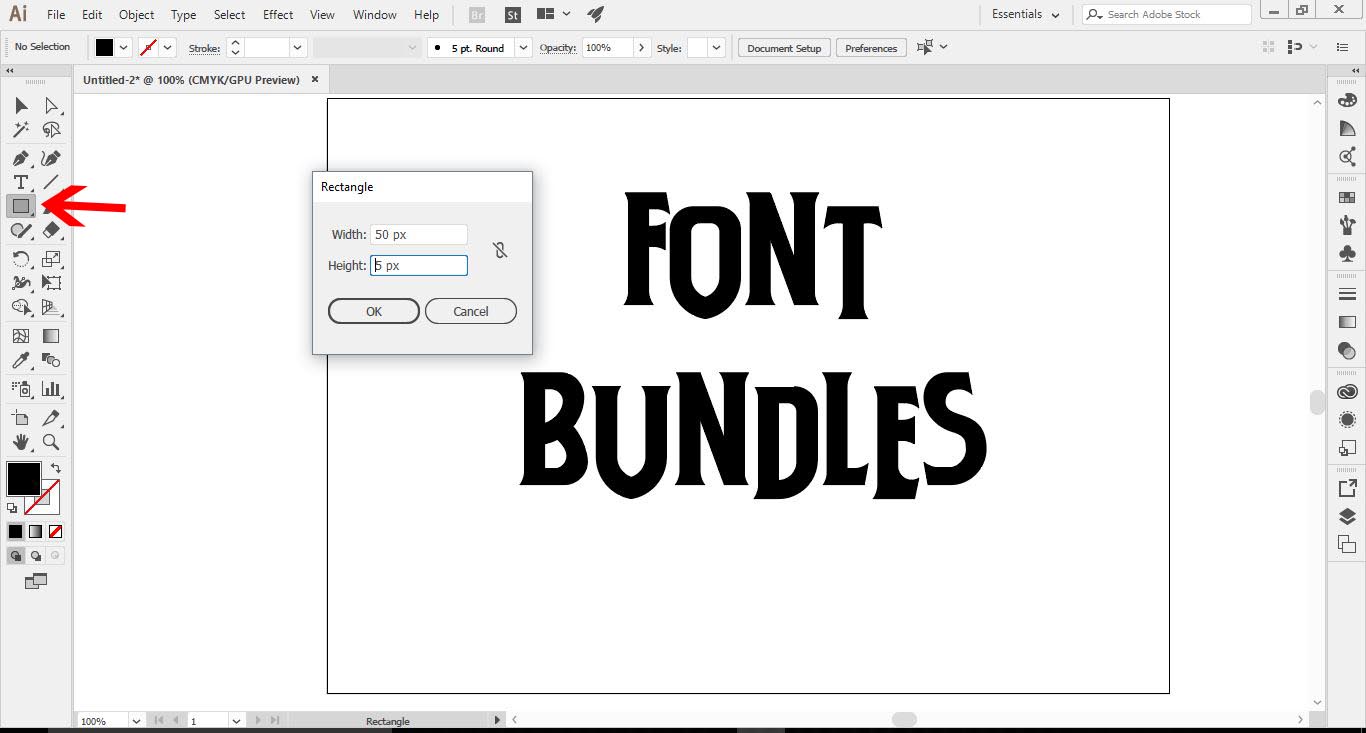Open the Creative Cloud Libraries panel
Screen dimensions: 1366x733
pyautogui.click(x=1347, y=392)
